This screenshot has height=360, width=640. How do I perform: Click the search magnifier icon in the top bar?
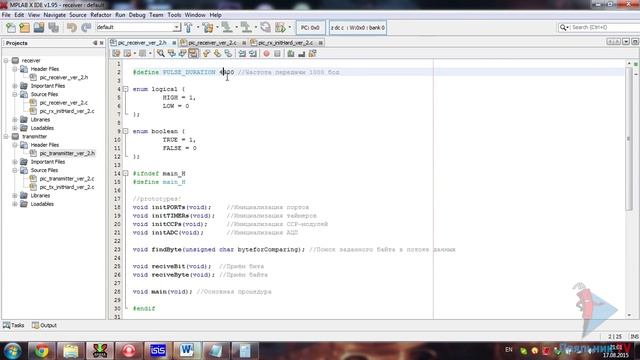564,27
